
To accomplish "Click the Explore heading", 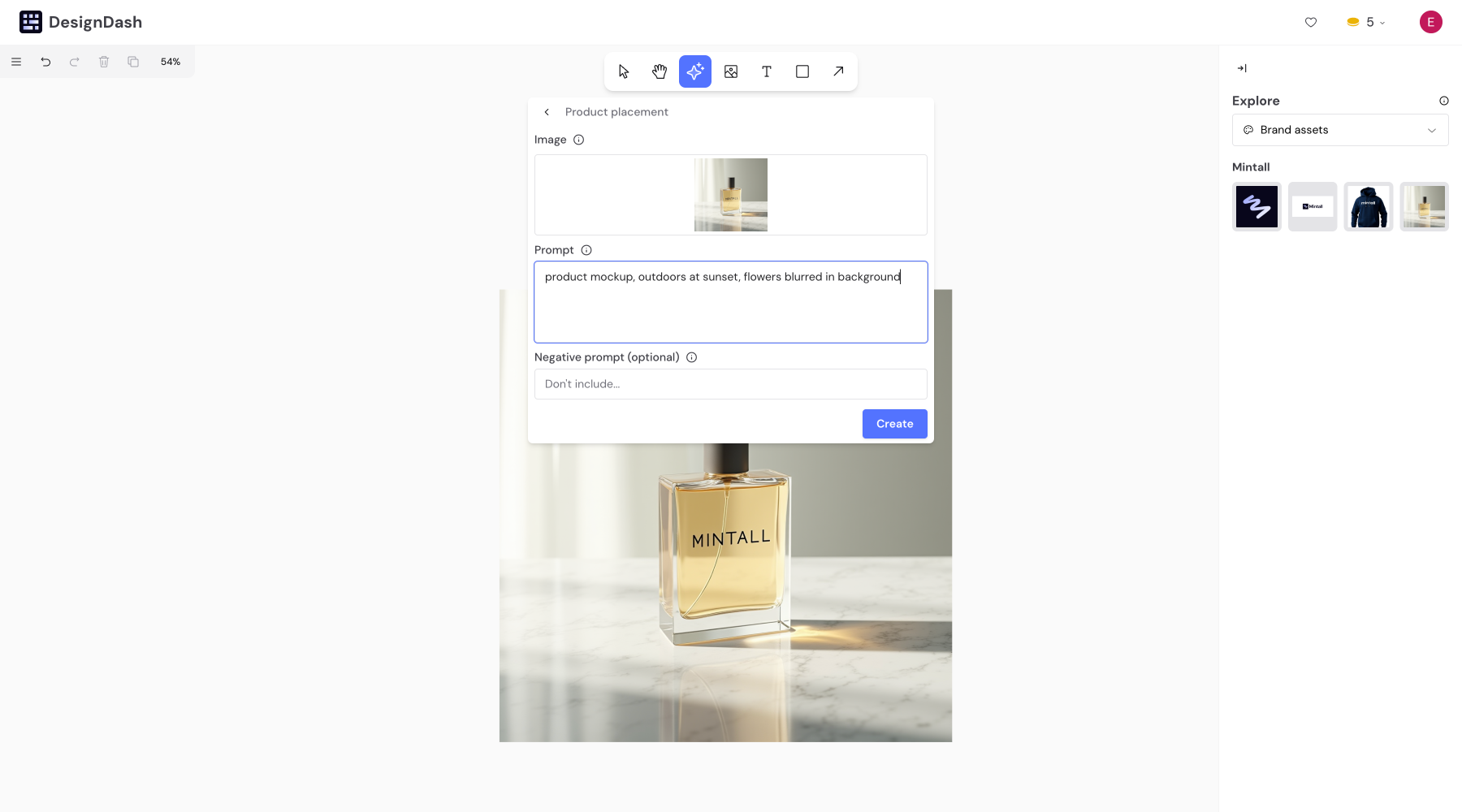I will [x=1256, y=101].
